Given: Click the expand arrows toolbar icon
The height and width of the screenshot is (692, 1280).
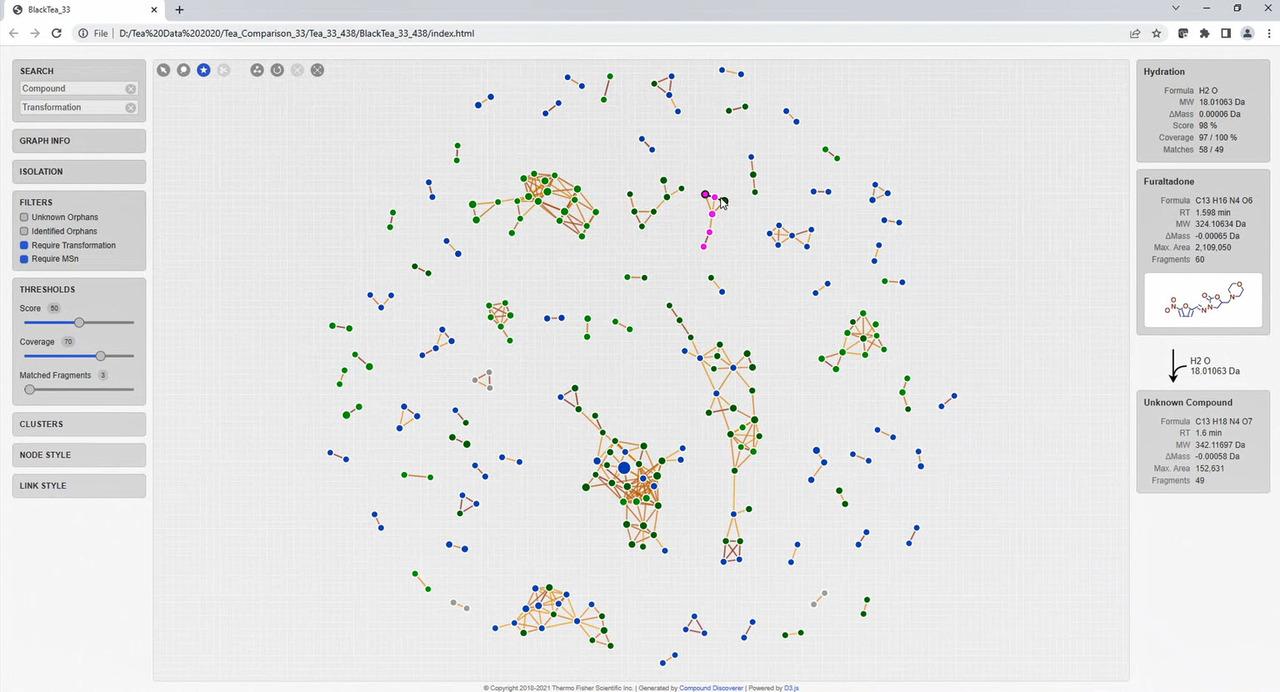Looking at the screenshot, I should tap(317, 70).
